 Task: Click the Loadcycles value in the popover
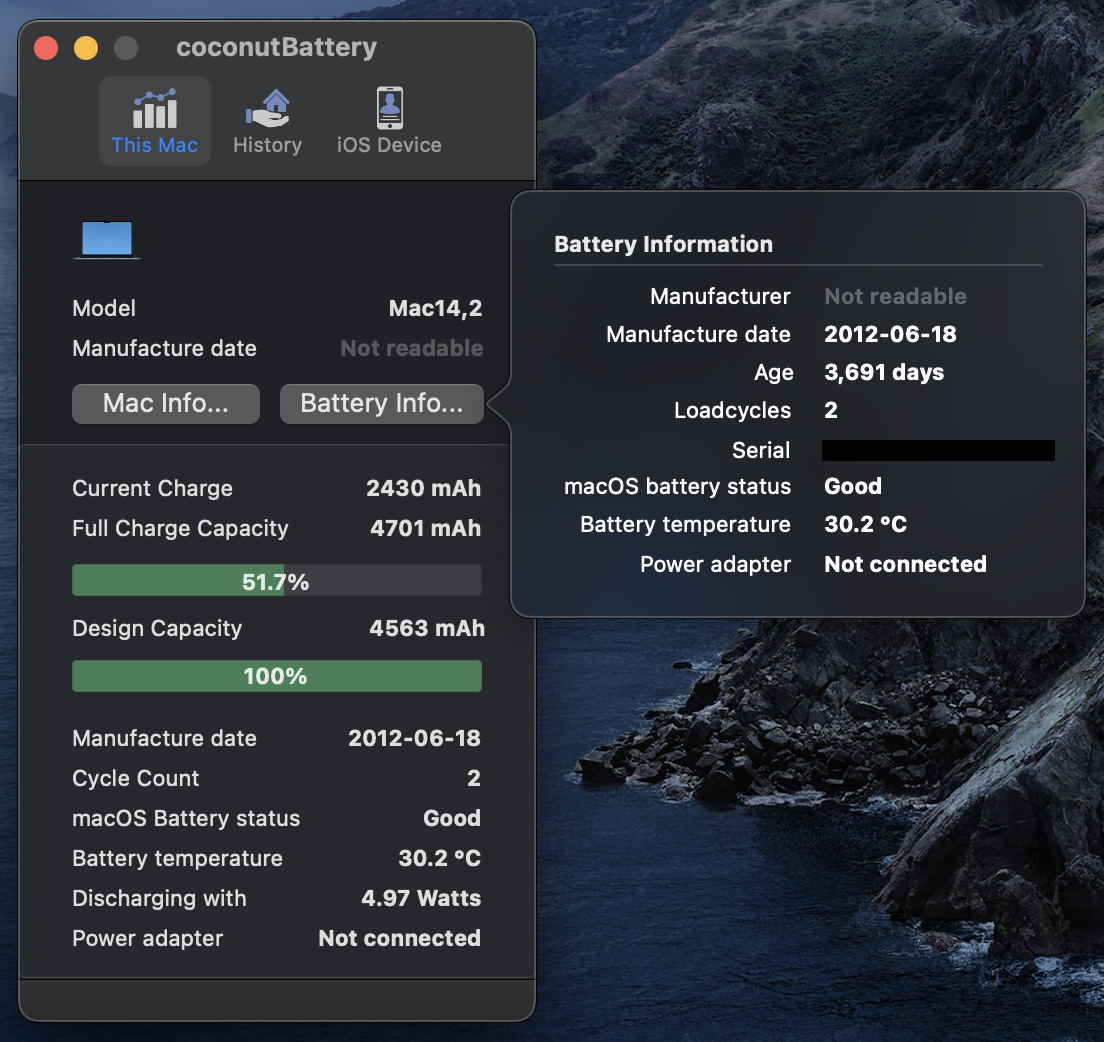[x=829, y=410]
